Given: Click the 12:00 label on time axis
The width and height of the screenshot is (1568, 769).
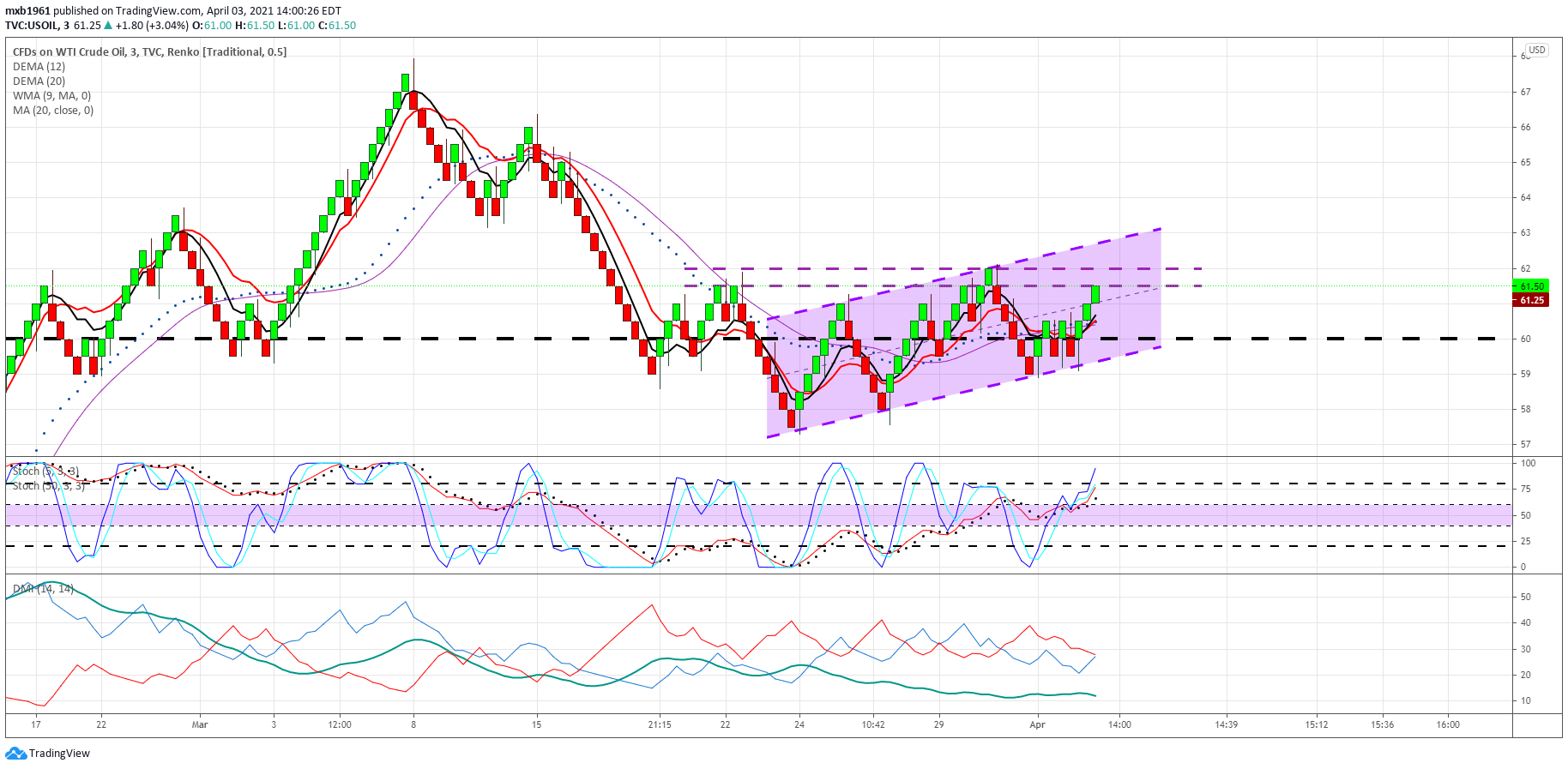Looking at the screenshot, I should click(340, 724).
